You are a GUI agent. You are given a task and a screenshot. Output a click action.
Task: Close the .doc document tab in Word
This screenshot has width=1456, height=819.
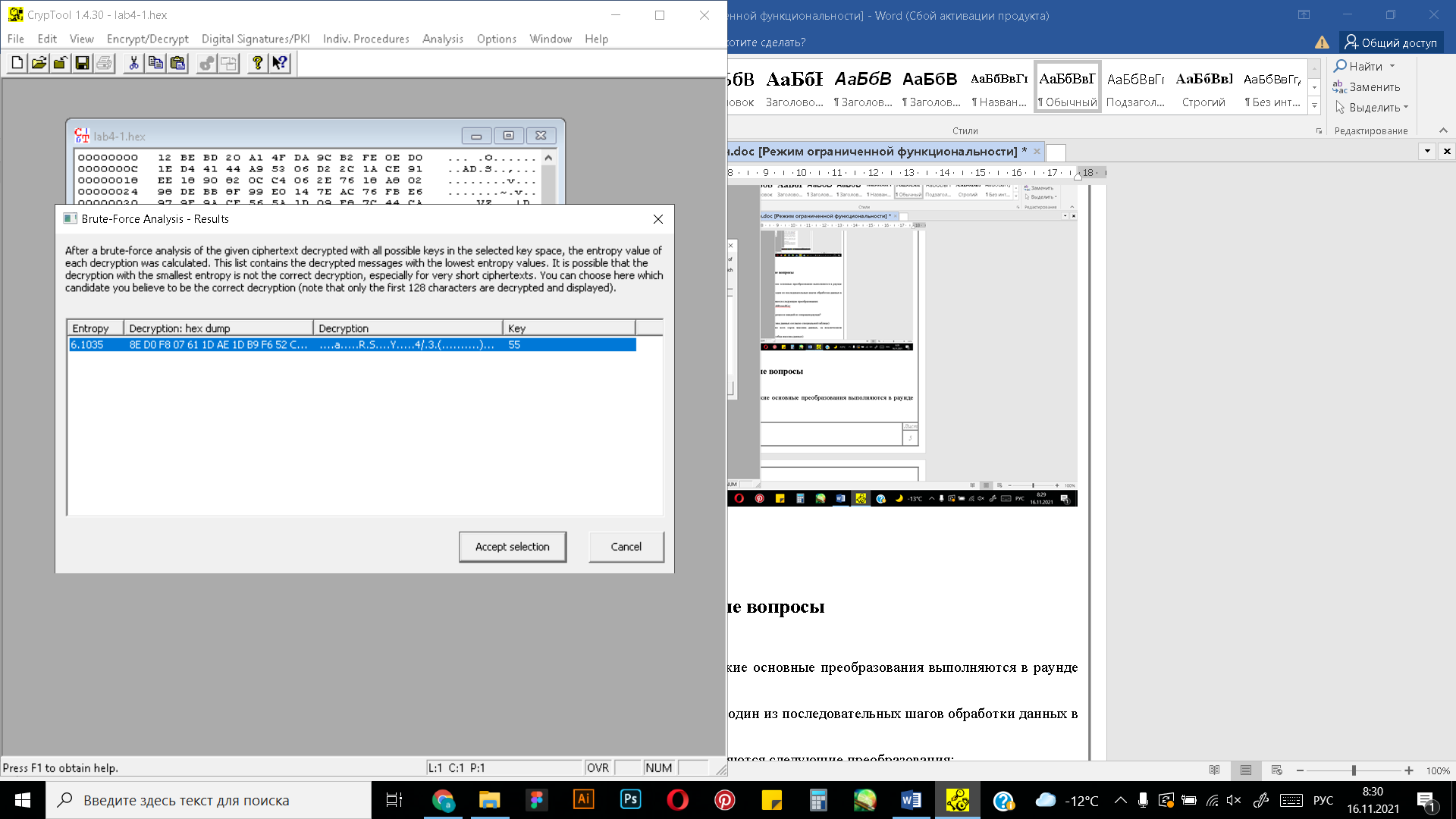[1037, 151]
